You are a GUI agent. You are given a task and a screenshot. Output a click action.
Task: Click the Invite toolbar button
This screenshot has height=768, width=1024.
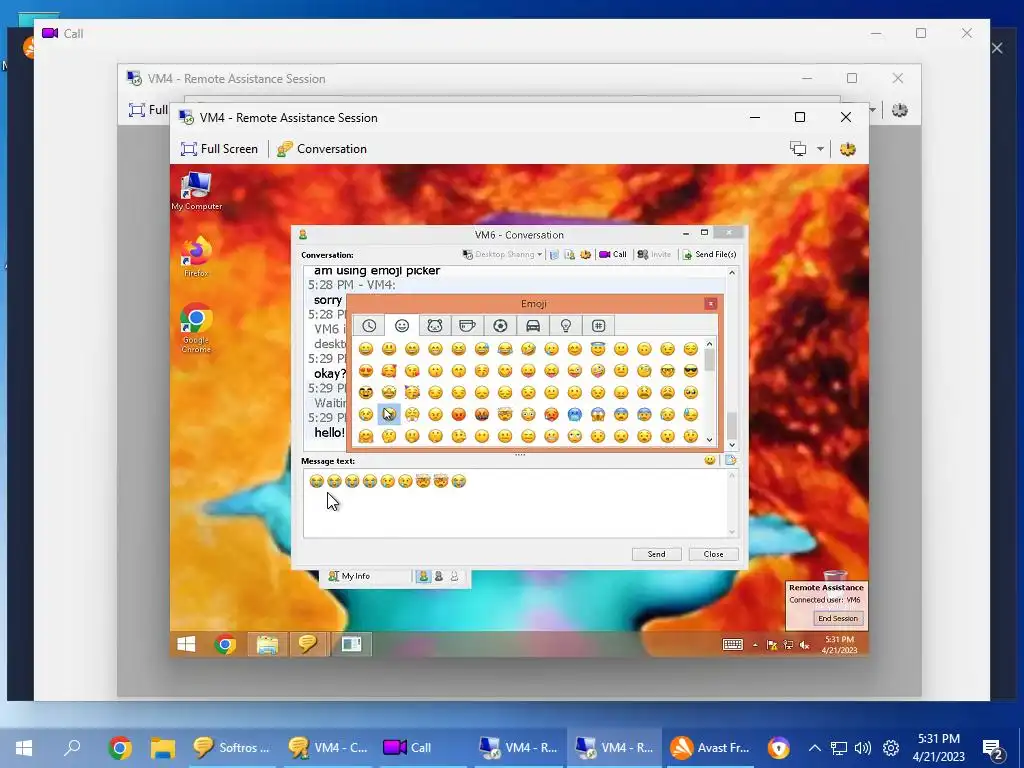click(x=654, y=255)
